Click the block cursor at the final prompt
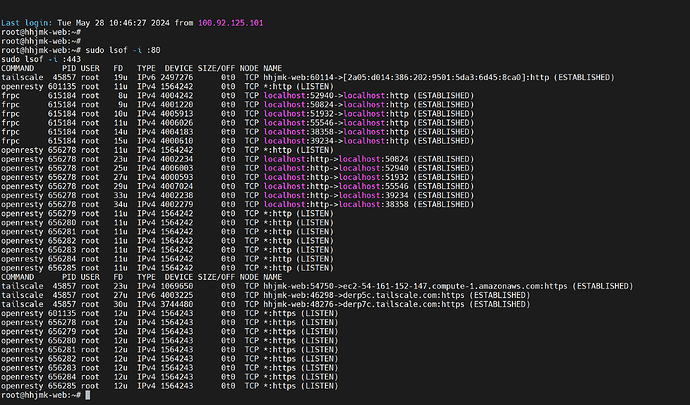 [88, 395]
